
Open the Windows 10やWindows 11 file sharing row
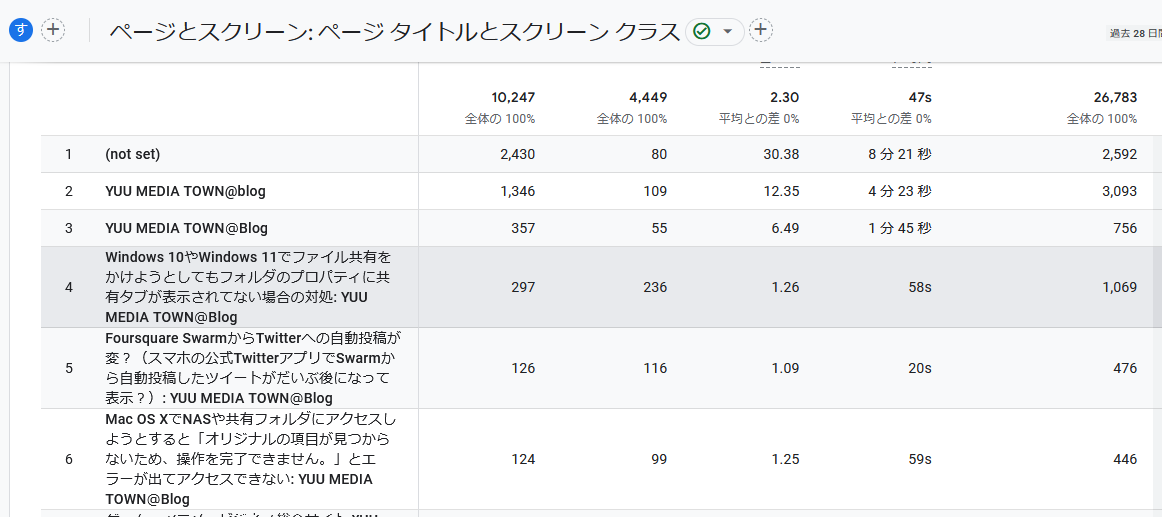(248, 287)
